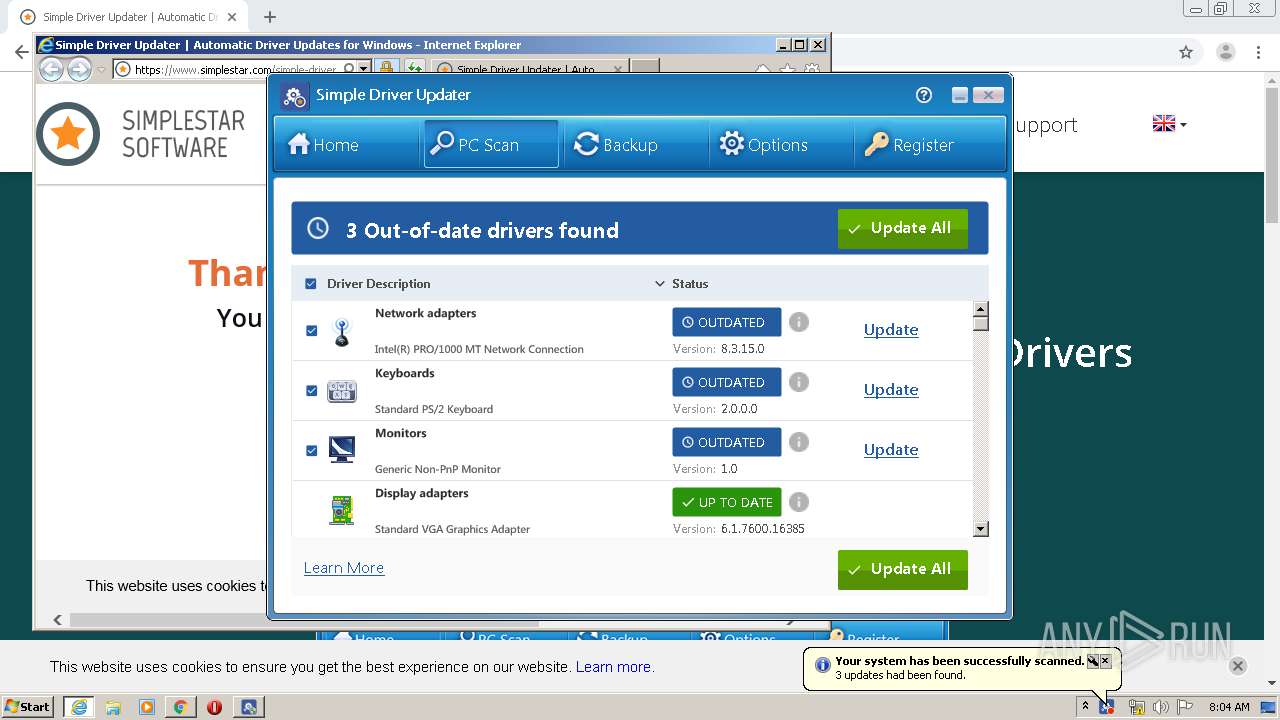Expand the Status column sort chevron
This screenshot has width=1280, height=720.
pos(659,284)
